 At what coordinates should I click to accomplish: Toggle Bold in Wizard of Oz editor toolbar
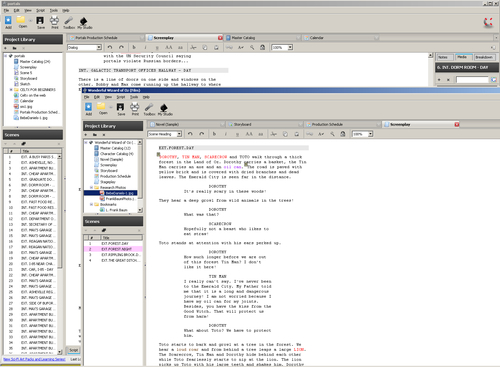tap(214, 134)
